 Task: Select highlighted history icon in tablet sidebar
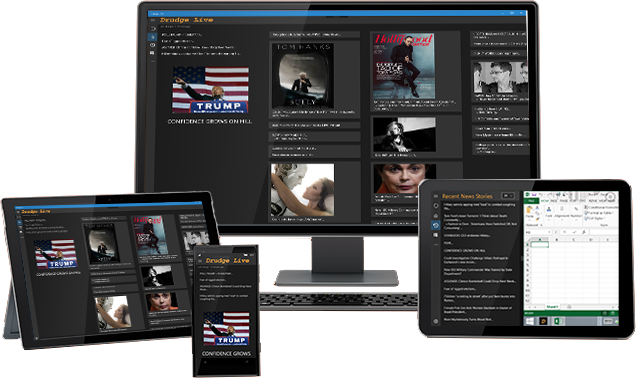click(436, 225)
